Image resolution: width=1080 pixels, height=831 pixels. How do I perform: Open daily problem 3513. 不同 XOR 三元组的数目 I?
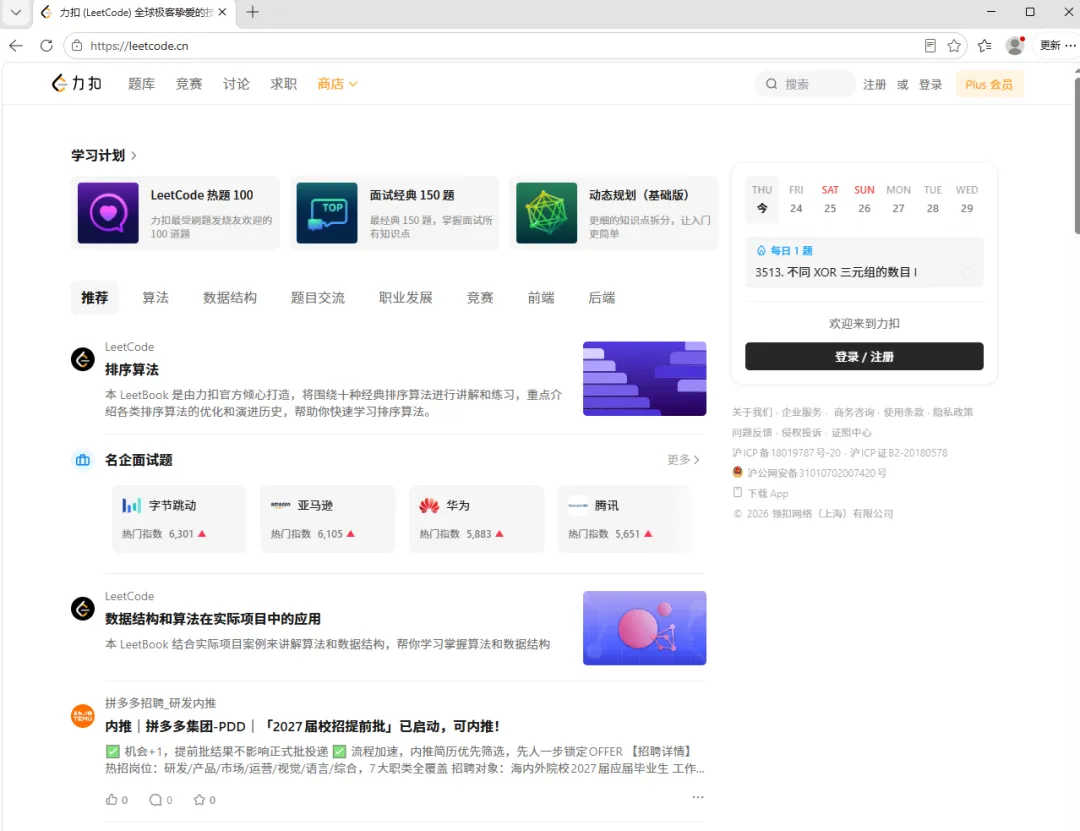click(x=835, y=272)
